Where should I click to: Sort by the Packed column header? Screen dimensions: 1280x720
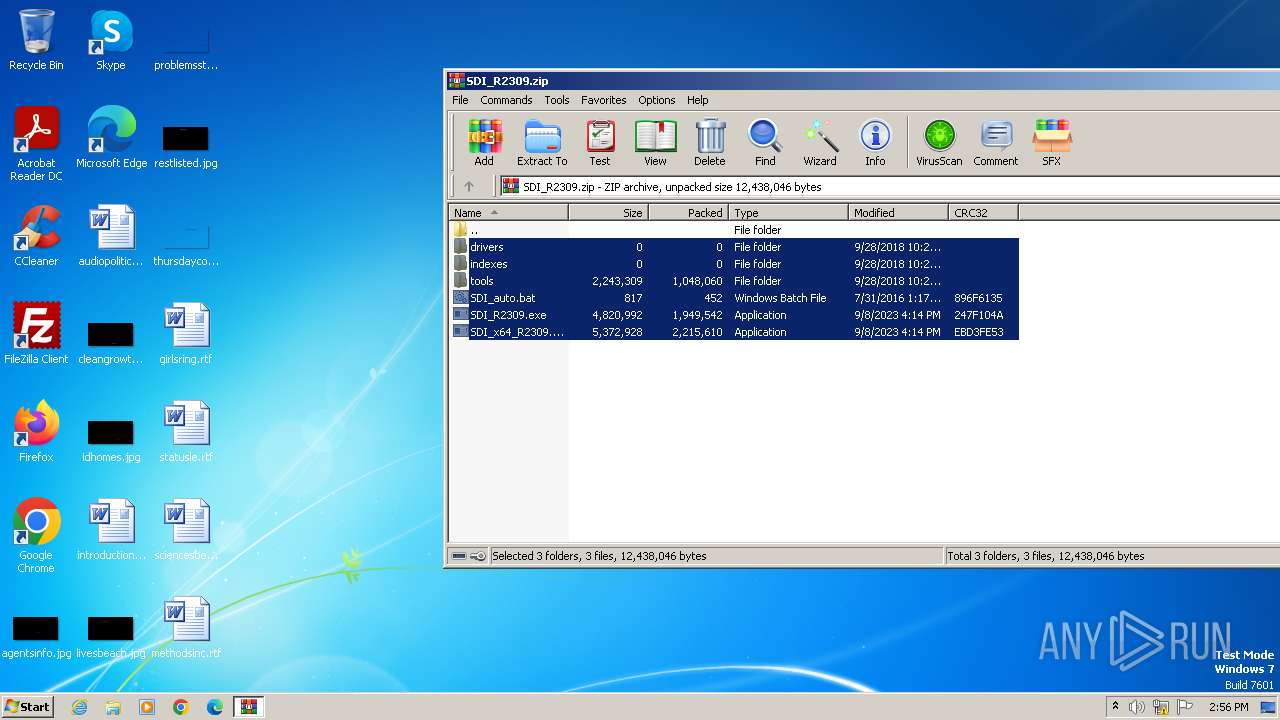tap(689, 213)
